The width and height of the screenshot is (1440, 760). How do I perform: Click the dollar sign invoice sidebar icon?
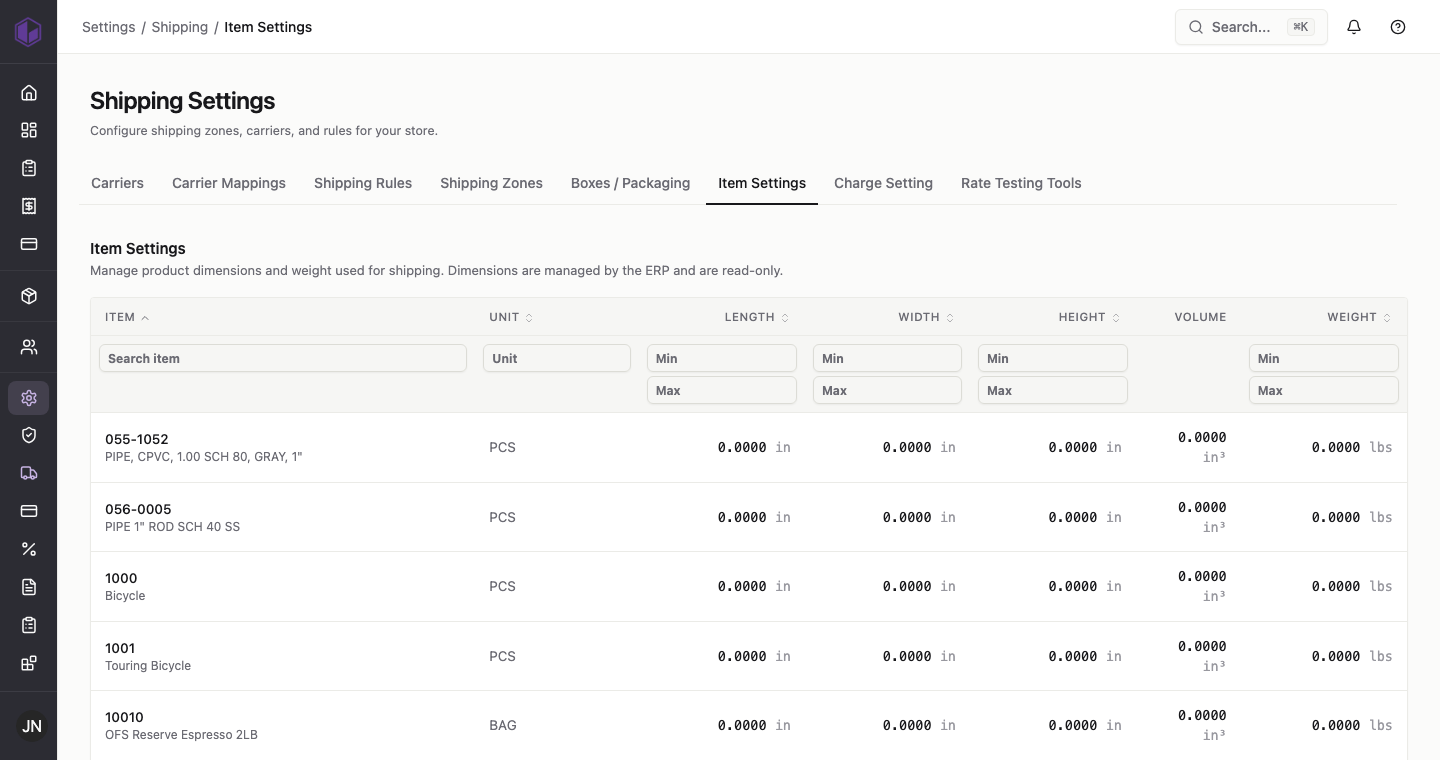(x=29, y=206)
